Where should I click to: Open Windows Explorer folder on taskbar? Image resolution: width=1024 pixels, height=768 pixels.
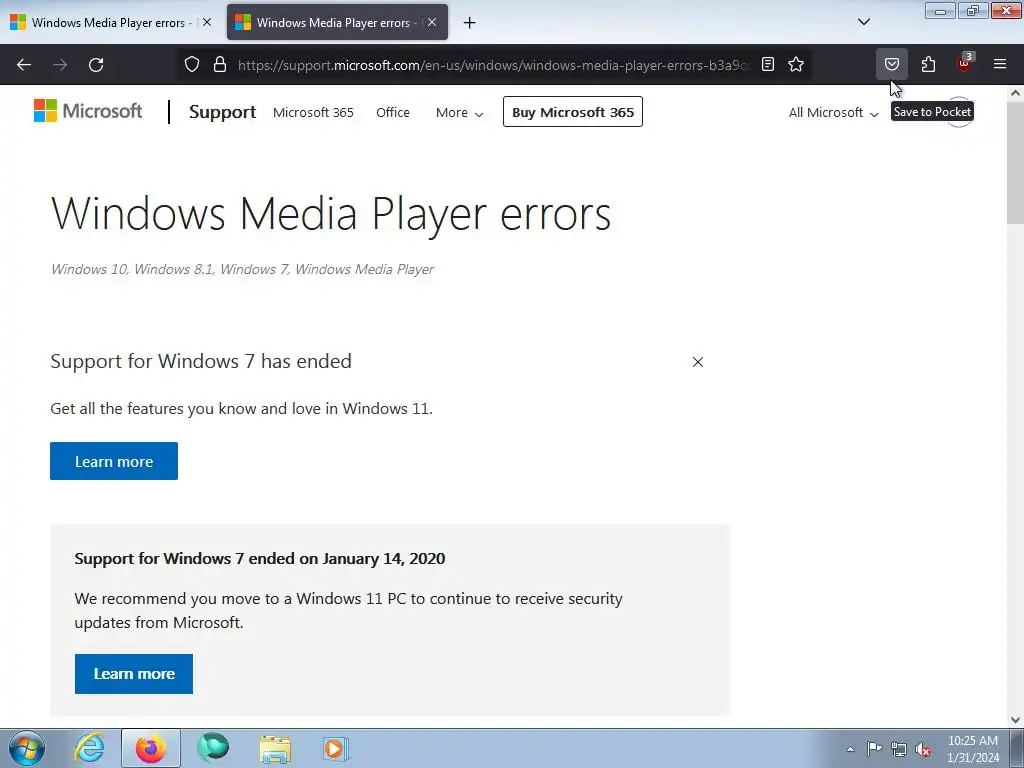tap(275, 748)
